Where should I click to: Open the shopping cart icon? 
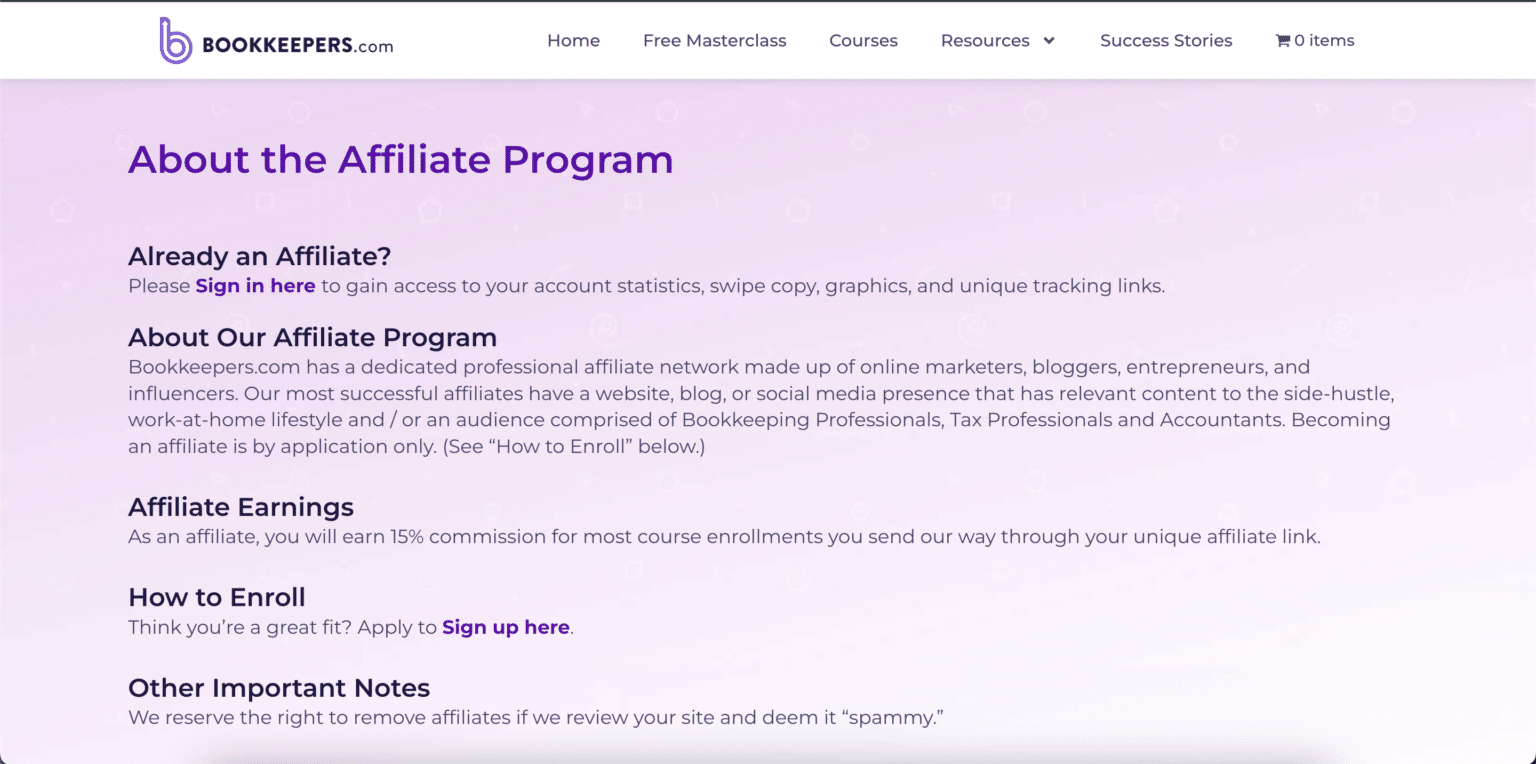[x=1281, y=39]
